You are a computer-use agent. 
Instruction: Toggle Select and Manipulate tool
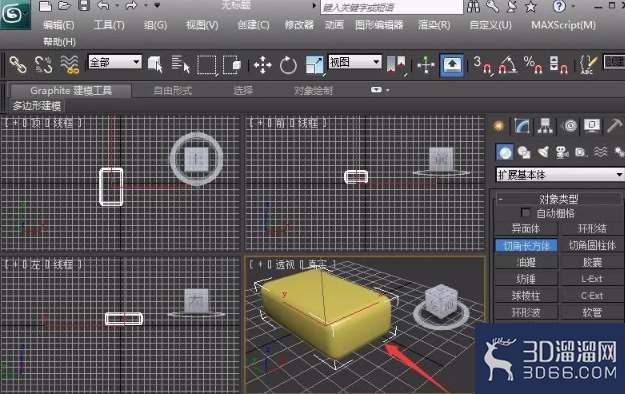[426, 65]
